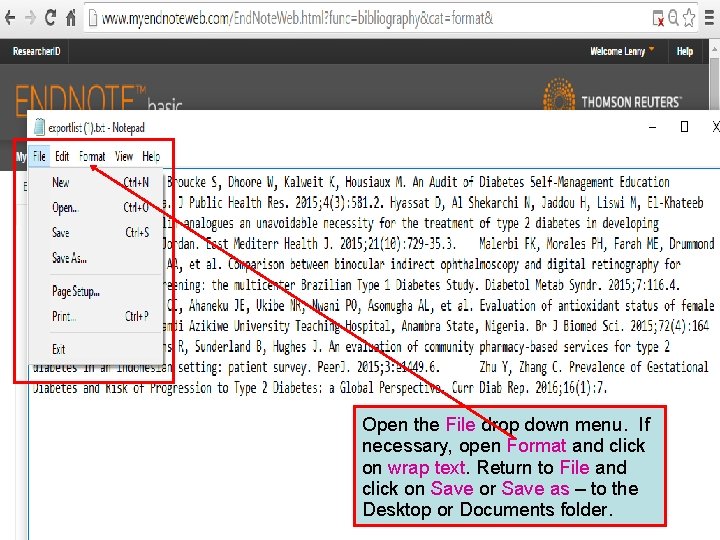Reload the page with refresh icon
Image resolution: width=720 pixels, height=540 pixels.
pyautogui.click(x=51, y=17)
